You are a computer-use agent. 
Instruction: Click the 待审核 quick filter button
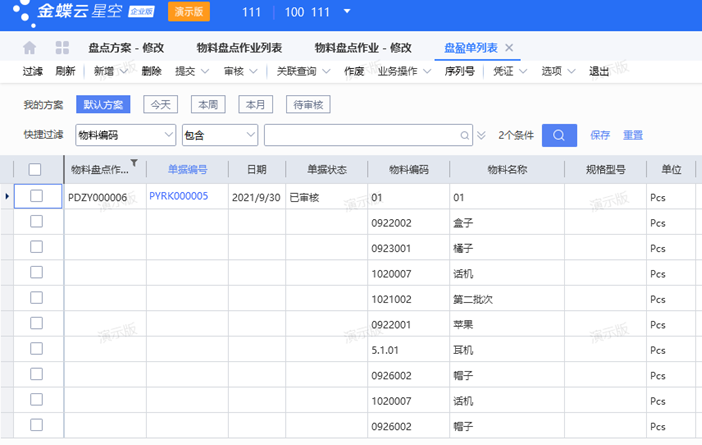tap(307, 104)
